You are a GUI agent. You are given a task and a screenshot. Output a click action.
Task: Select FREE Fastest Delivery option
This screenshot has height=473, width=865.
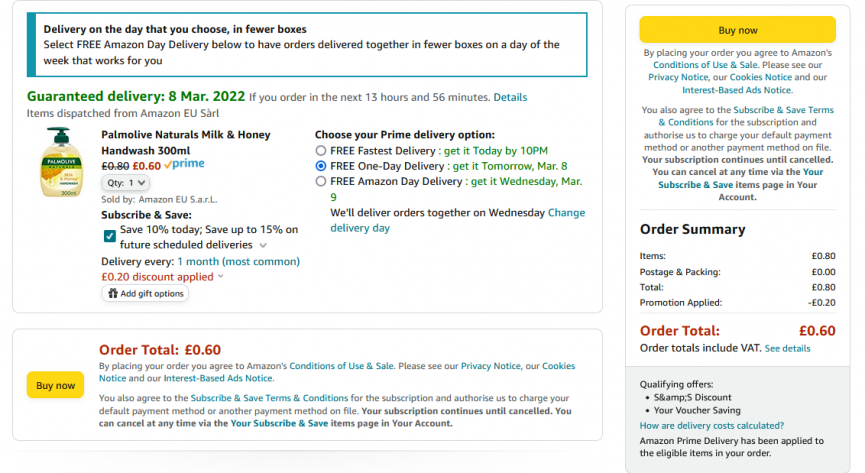(321, 150)
